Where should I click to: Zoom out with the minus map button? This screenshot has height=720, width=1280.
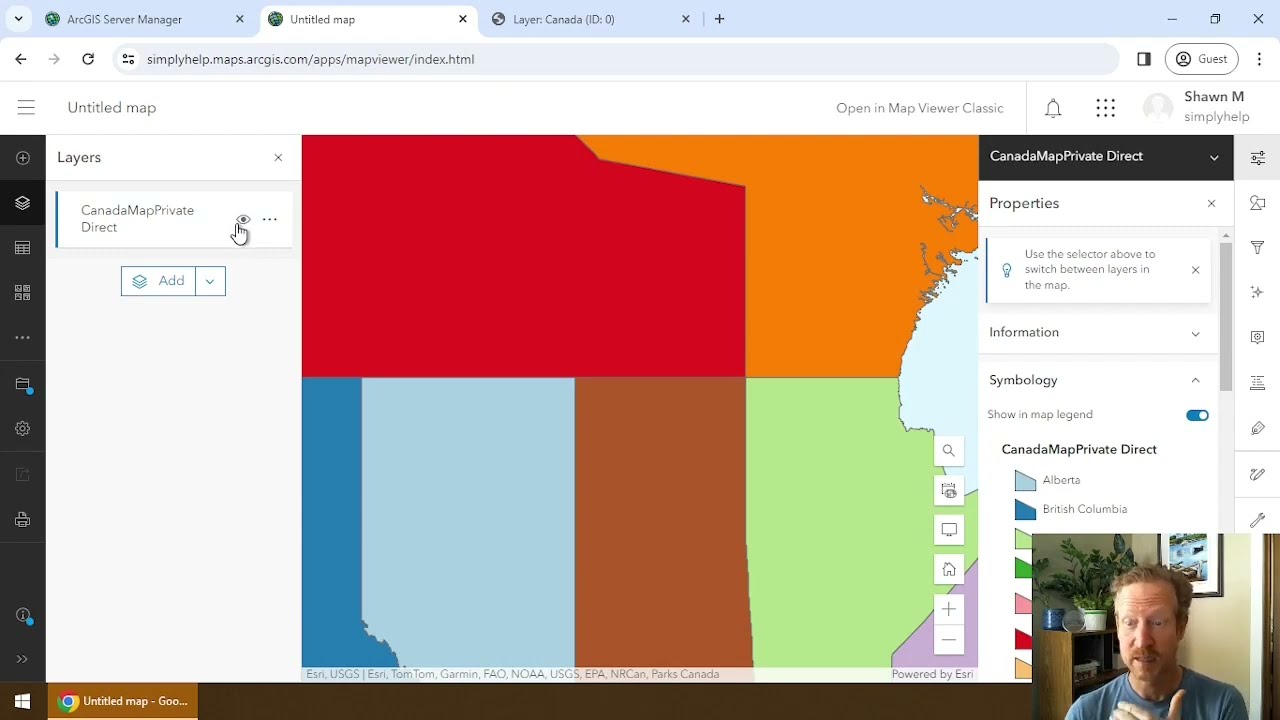point(949,640)
